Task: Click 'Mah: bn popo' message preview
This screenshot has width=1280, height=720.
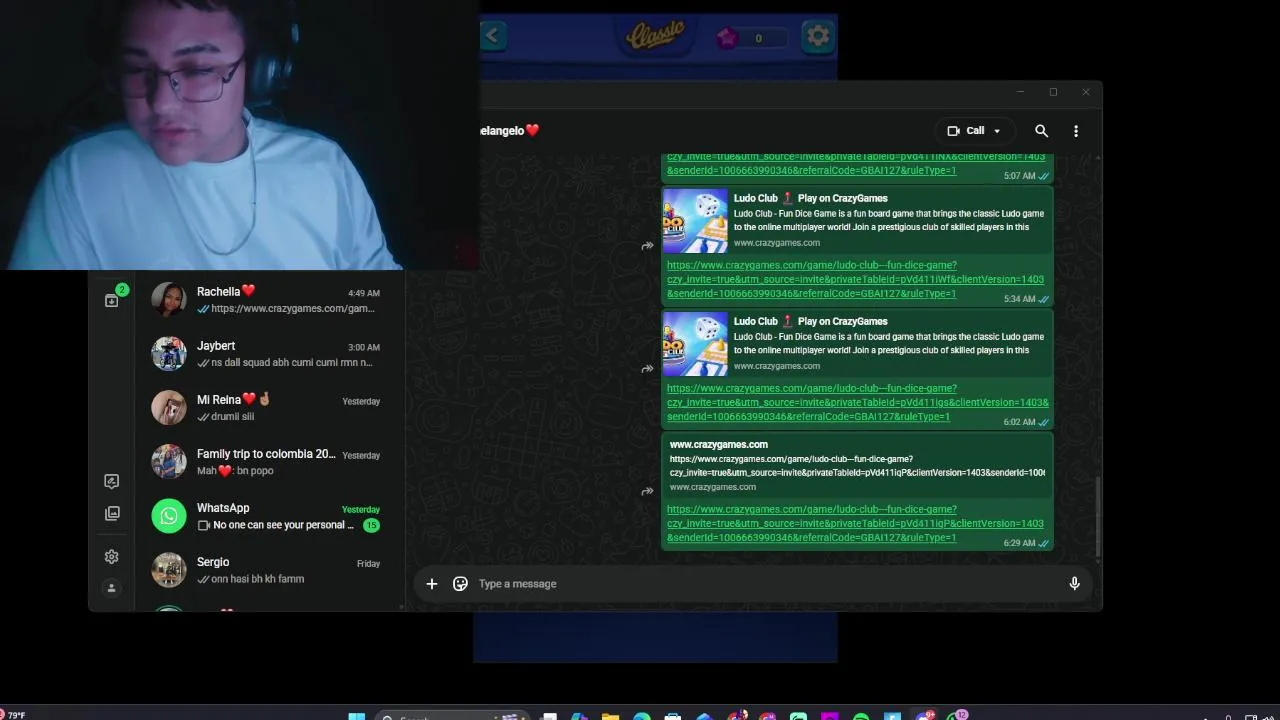Action: click(235, 471)
